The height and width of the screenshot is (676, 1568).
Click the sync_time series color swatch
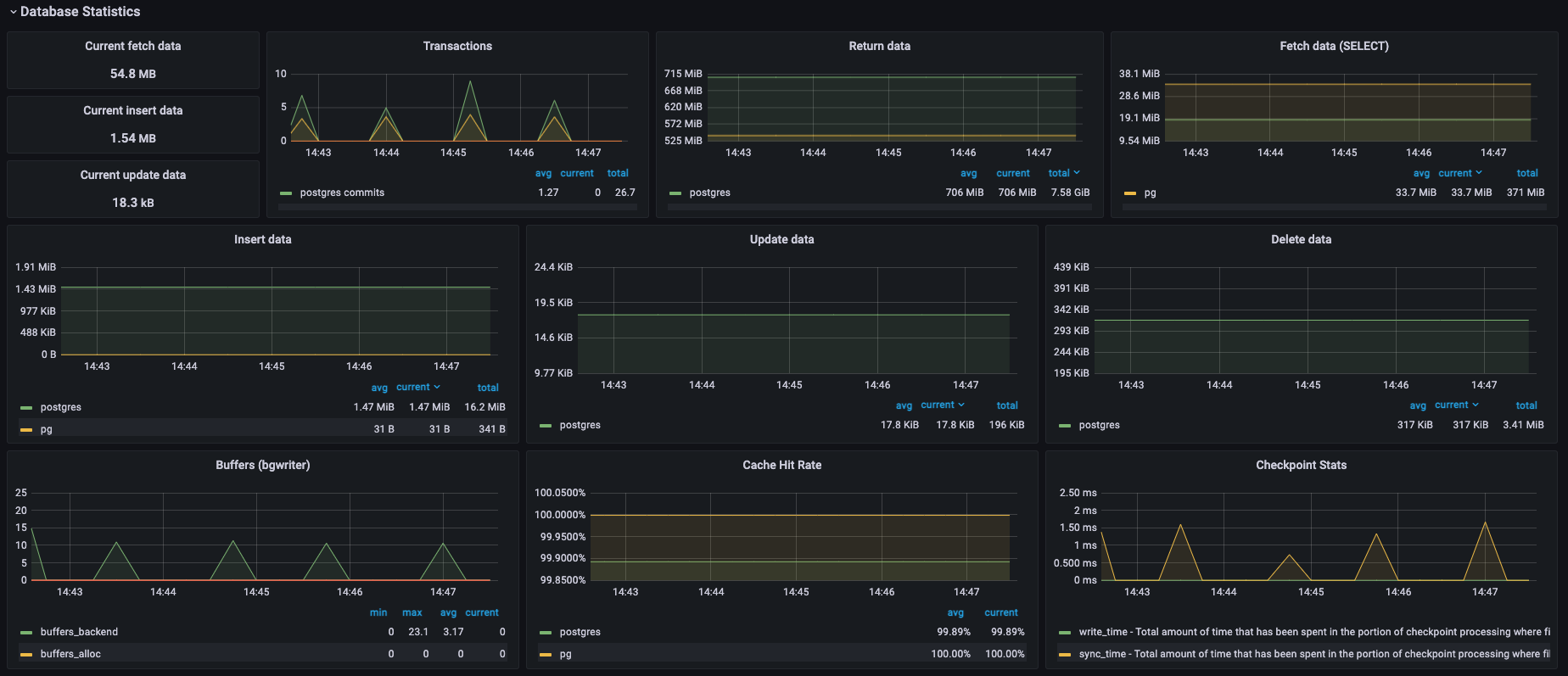click(x=1065, y=655)
